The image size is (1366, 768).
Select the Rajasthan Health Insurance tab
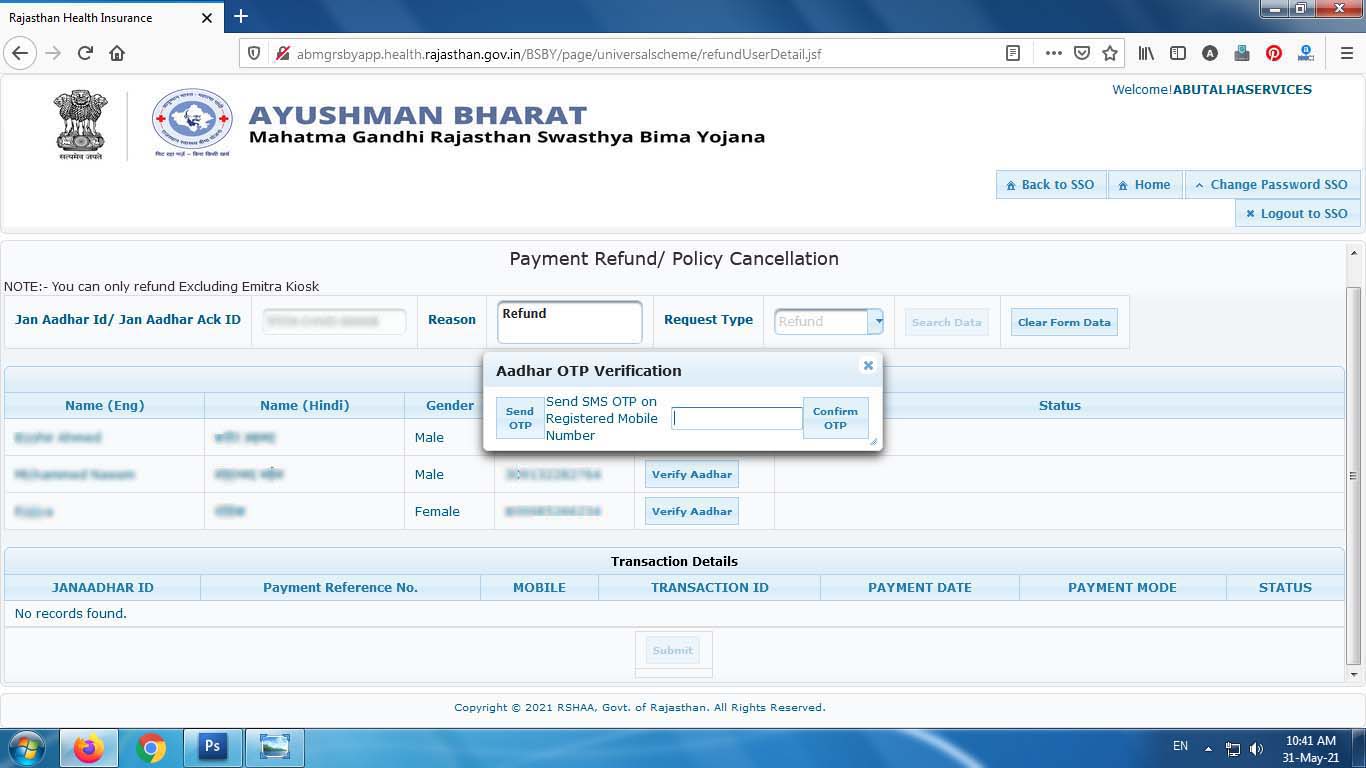111,17
